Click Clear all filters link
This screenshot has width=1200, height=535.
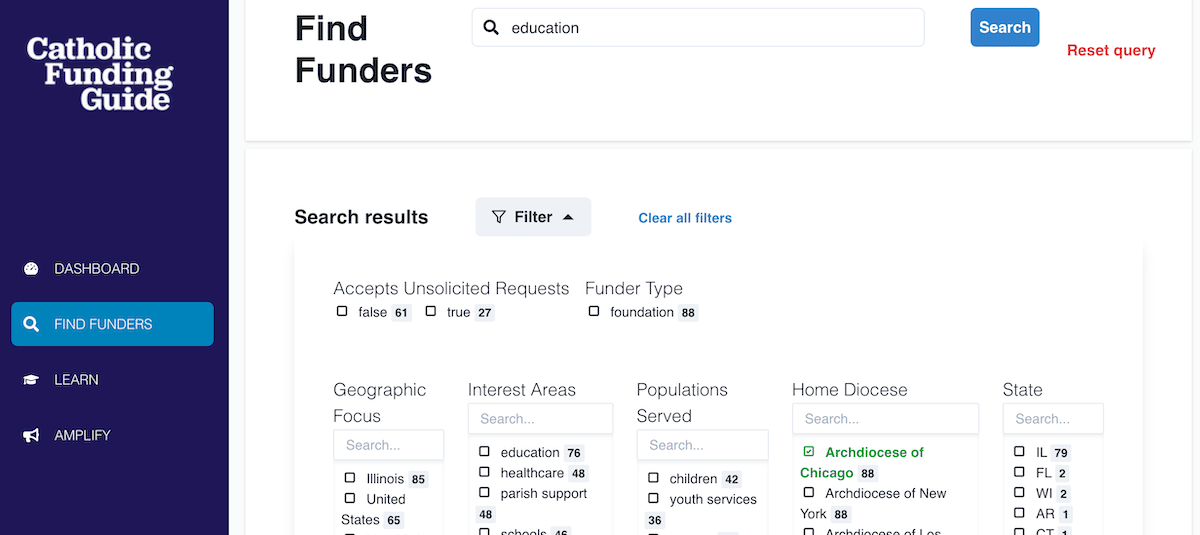pyautogui.click(x=685, y=218)
